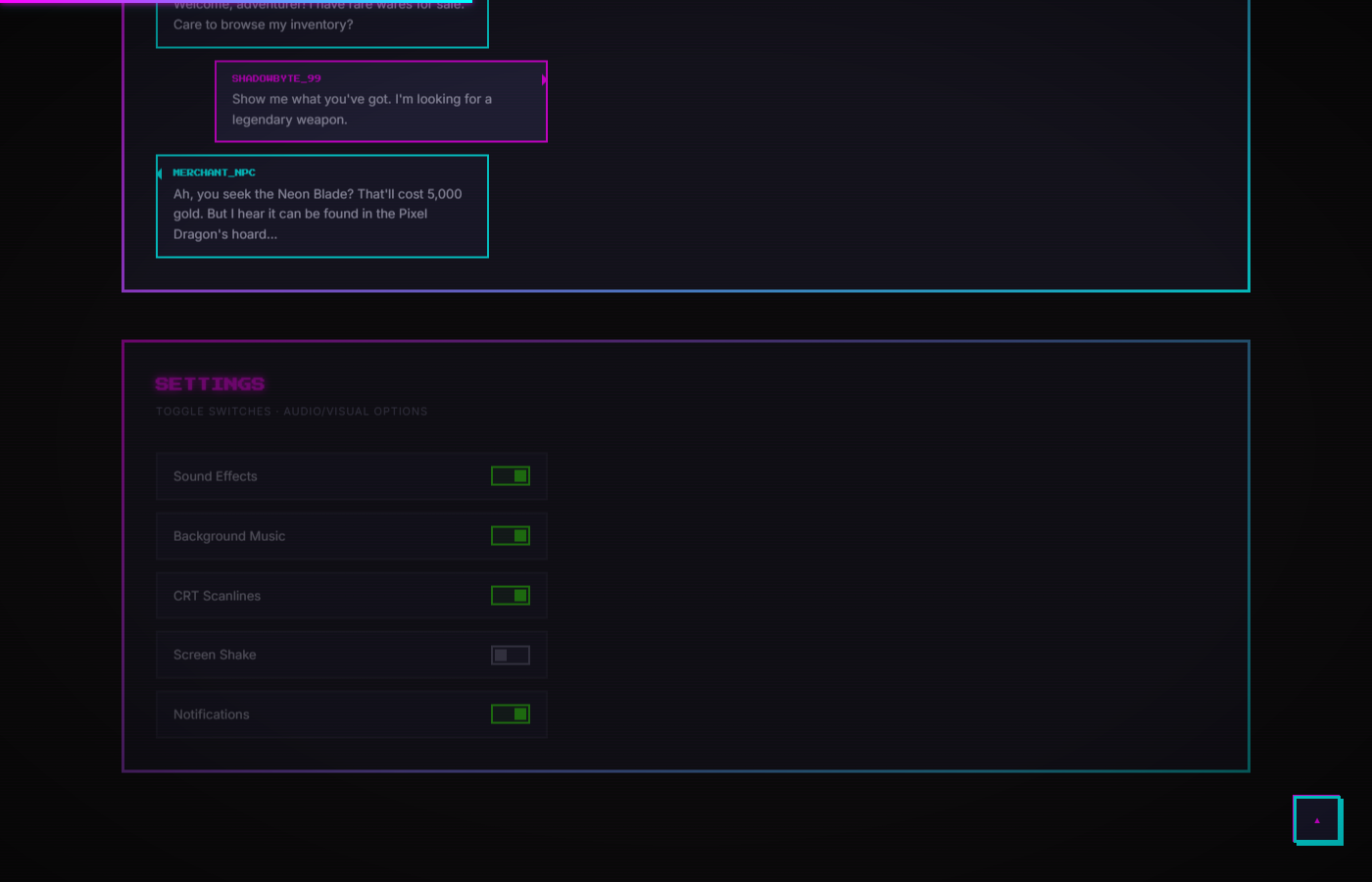Click the Toggle Switches subtitle text
This screenshot has width=1372, height=882.
coord(292,412)
